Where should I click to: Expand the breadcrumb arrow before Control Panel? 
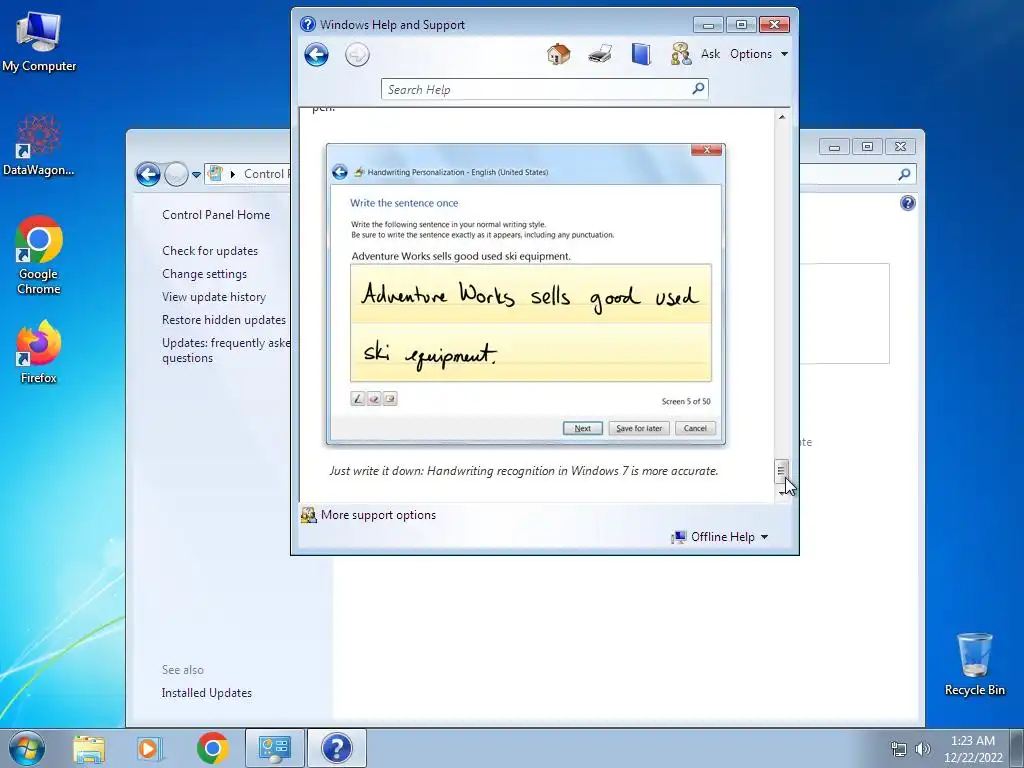click(x=232, y=174)
